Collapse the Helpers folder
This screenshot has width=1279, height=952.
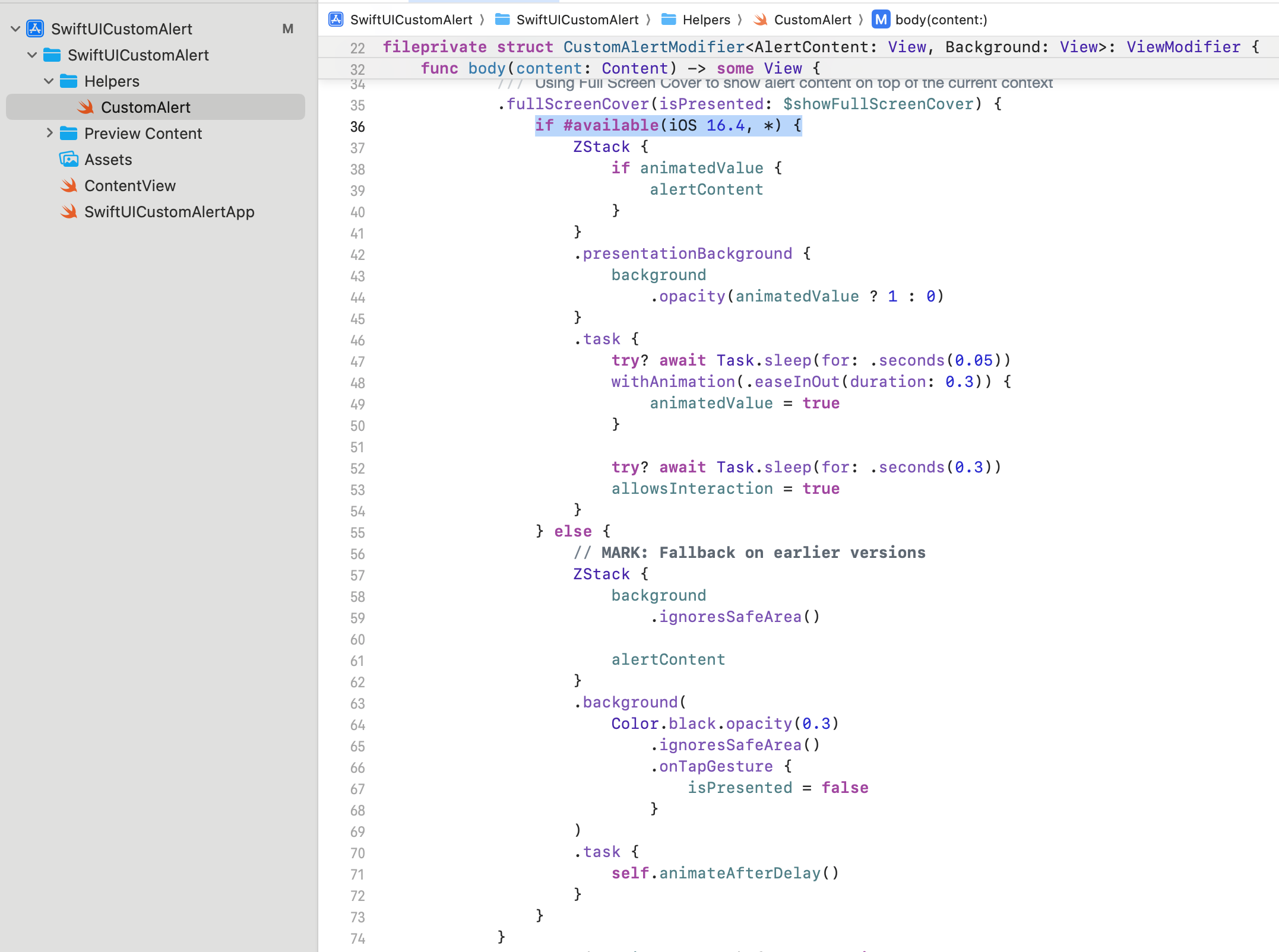tap(49, 81)
